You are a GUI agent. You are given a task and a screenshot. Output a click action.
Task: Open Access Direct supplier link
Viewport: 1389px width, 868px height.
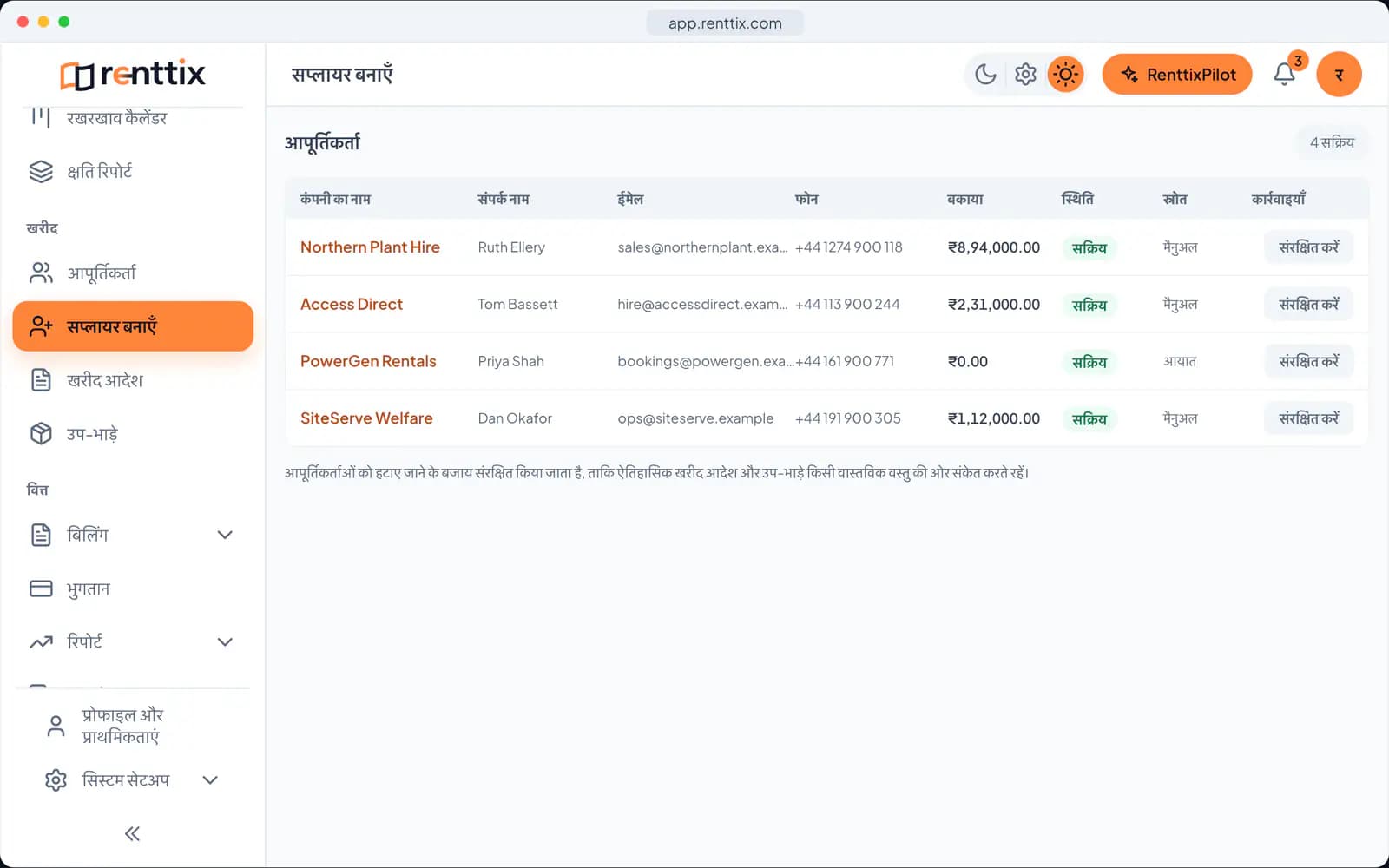tap(352, 305)
